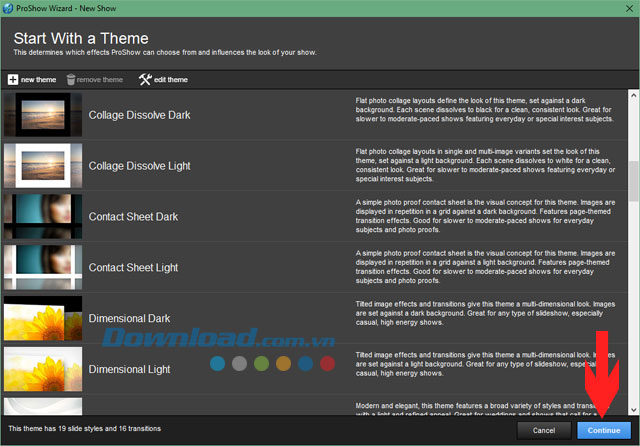Screen dimensions: 640x446
Task: Select the Collage Dissolve Dark thumbnail
Action: click(x=43, y=115)
